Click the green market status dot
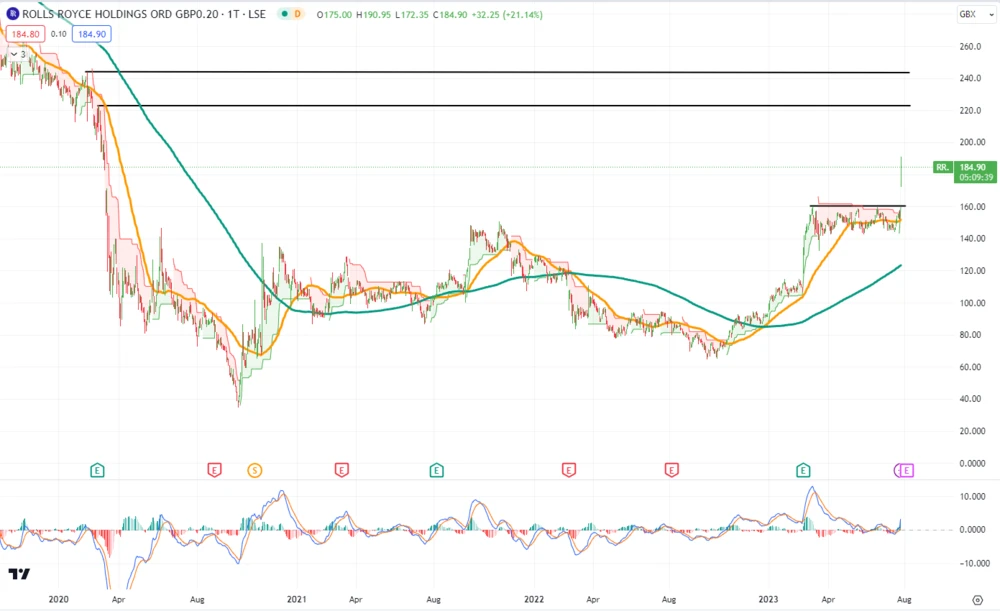Image resolution: width=1000 pixels, height=611 pixels. (284, 15)
